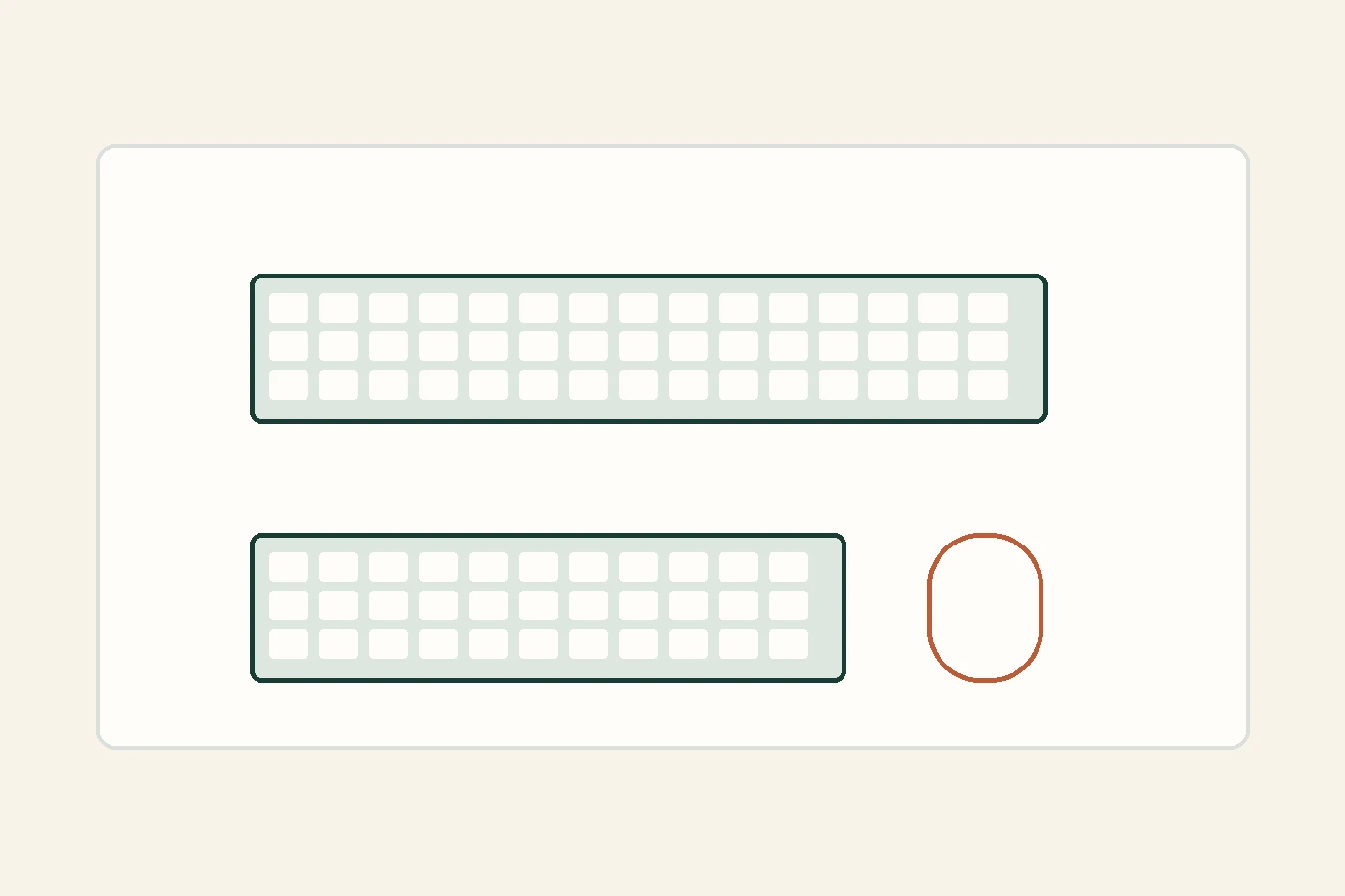Click second key in lower keyboard's top row
The height and width of the screenshot is (896, 1345).
click(x=338, y=568)
